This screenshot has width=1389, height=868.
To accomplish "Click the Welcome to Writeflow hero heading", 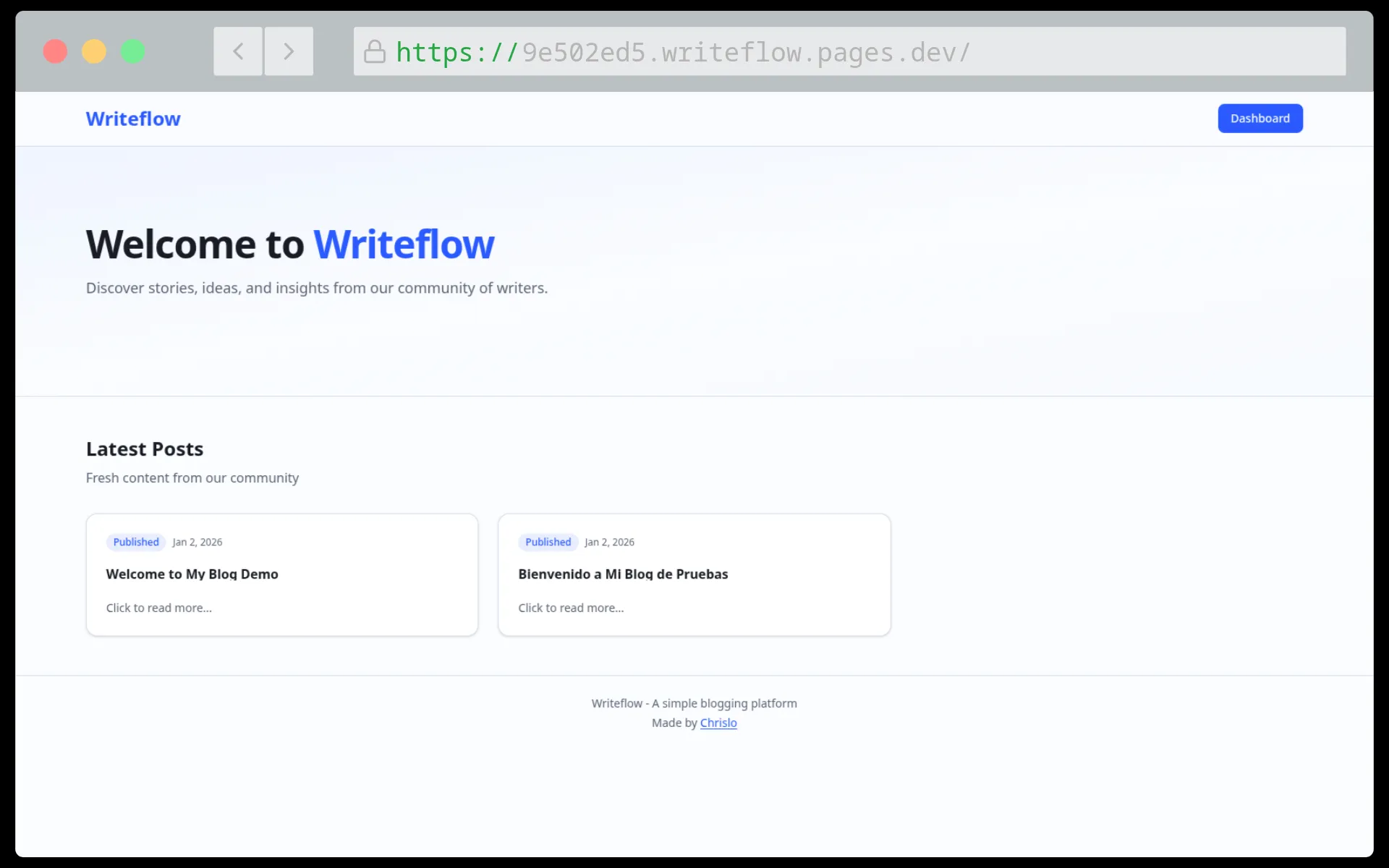I will (x=289, y=244).
